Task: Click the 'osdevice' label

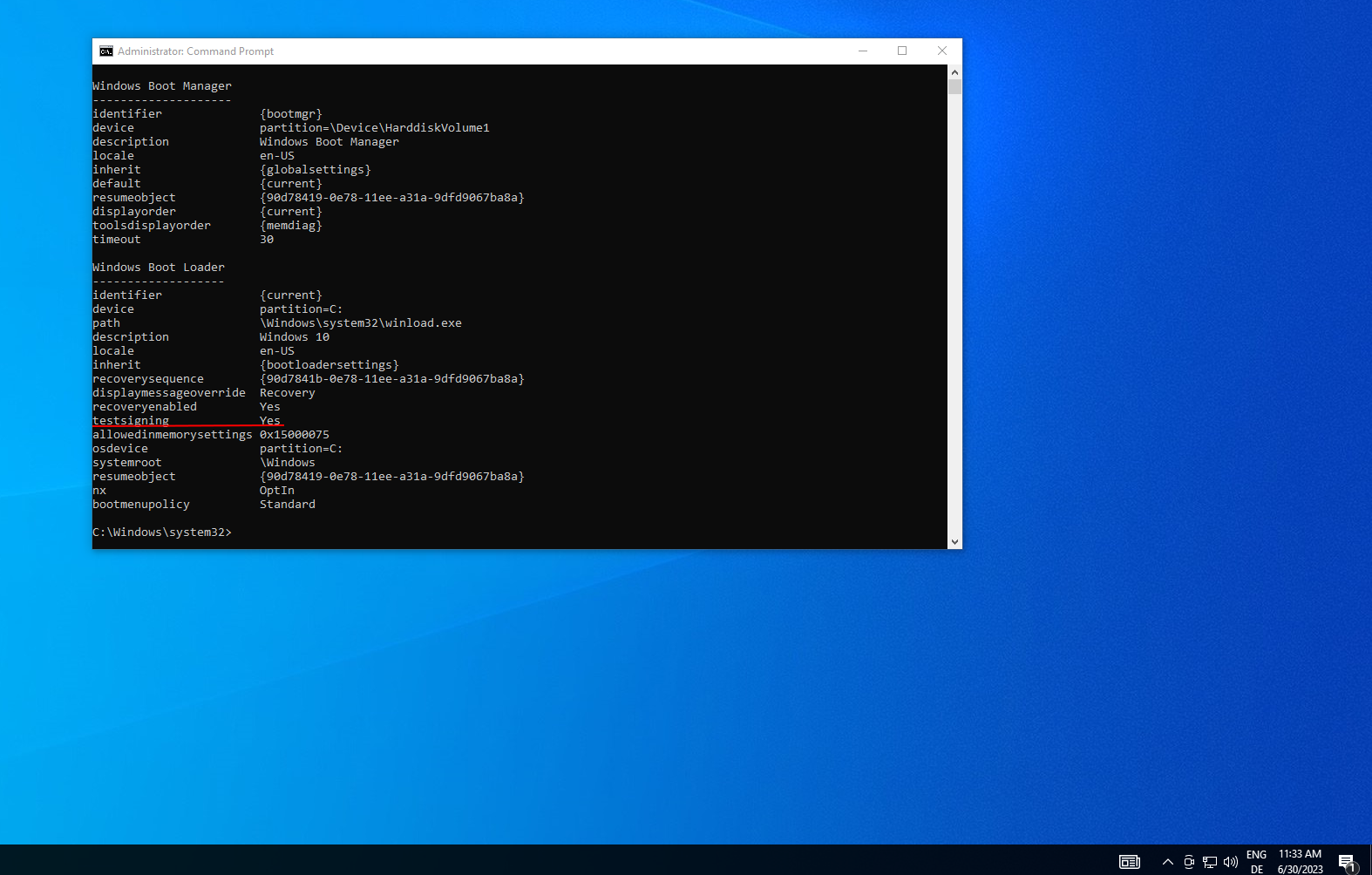Action: coord(120,449)
